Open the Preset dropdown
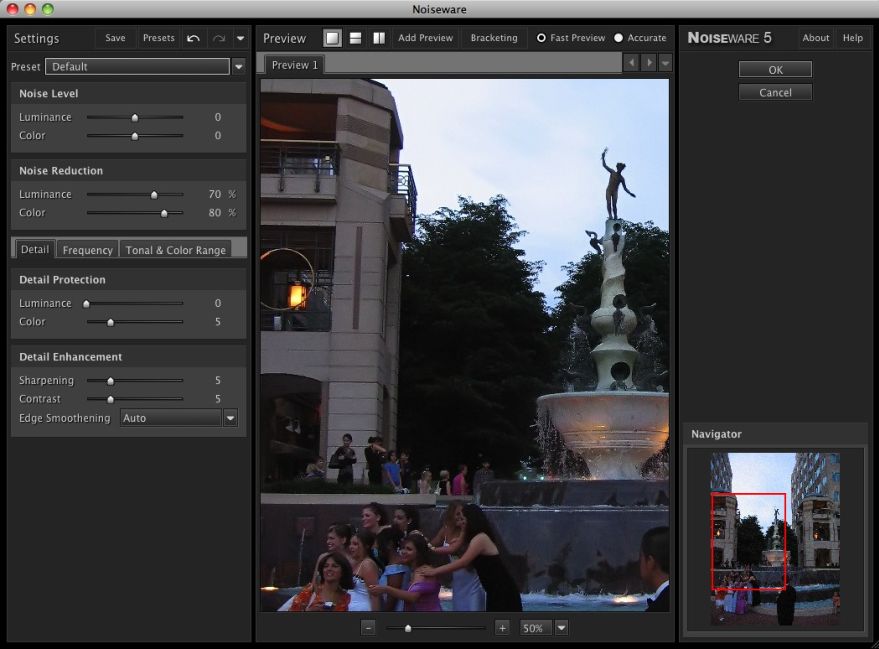 pos(238,67)
